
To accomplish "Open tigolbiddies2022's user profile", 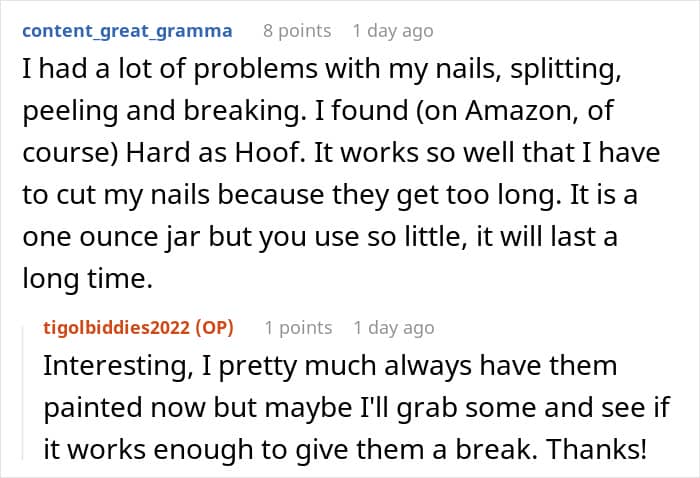I will (117, 328).
